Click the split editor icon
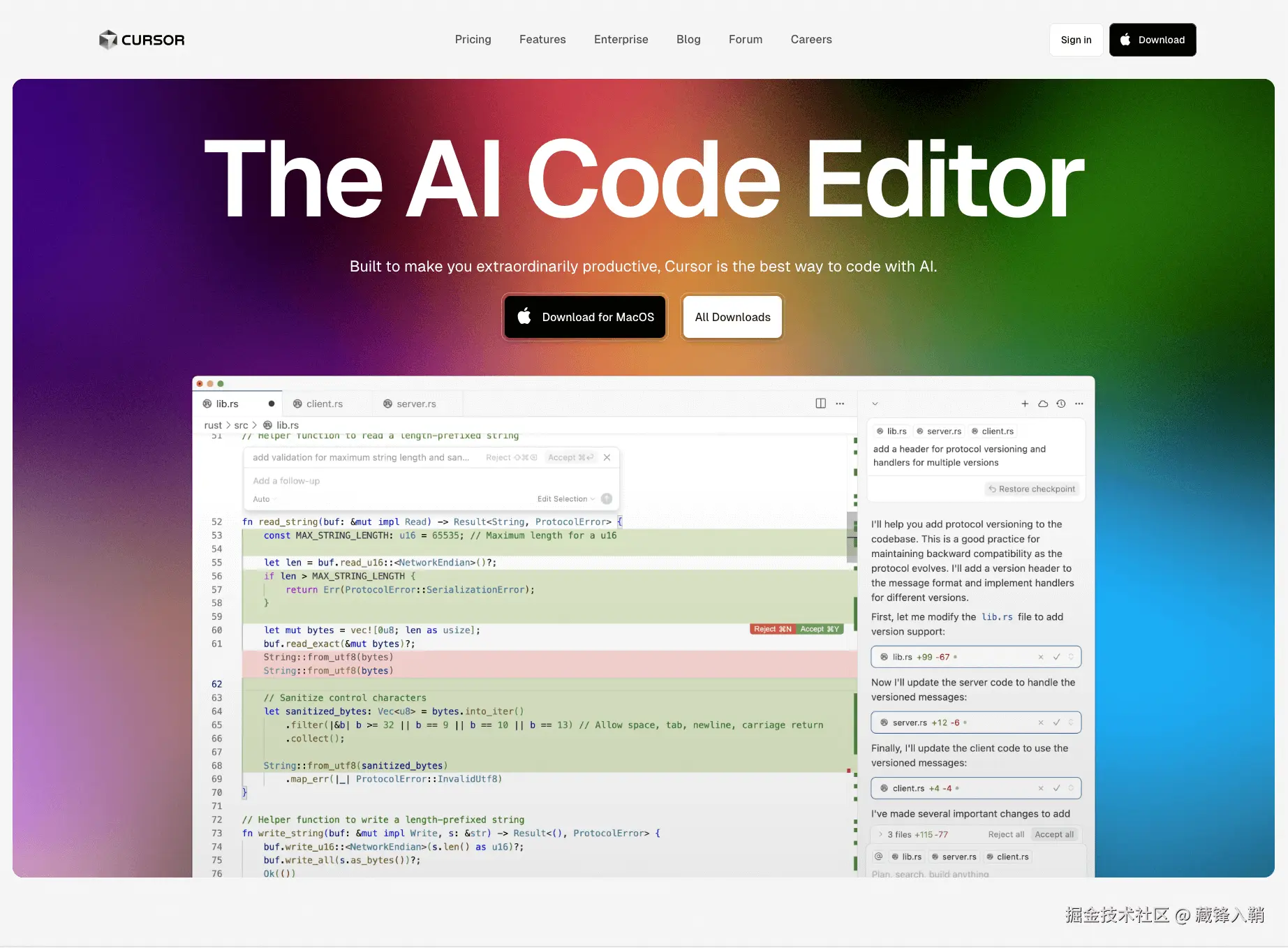1288x948 pixels. [821, 403]
